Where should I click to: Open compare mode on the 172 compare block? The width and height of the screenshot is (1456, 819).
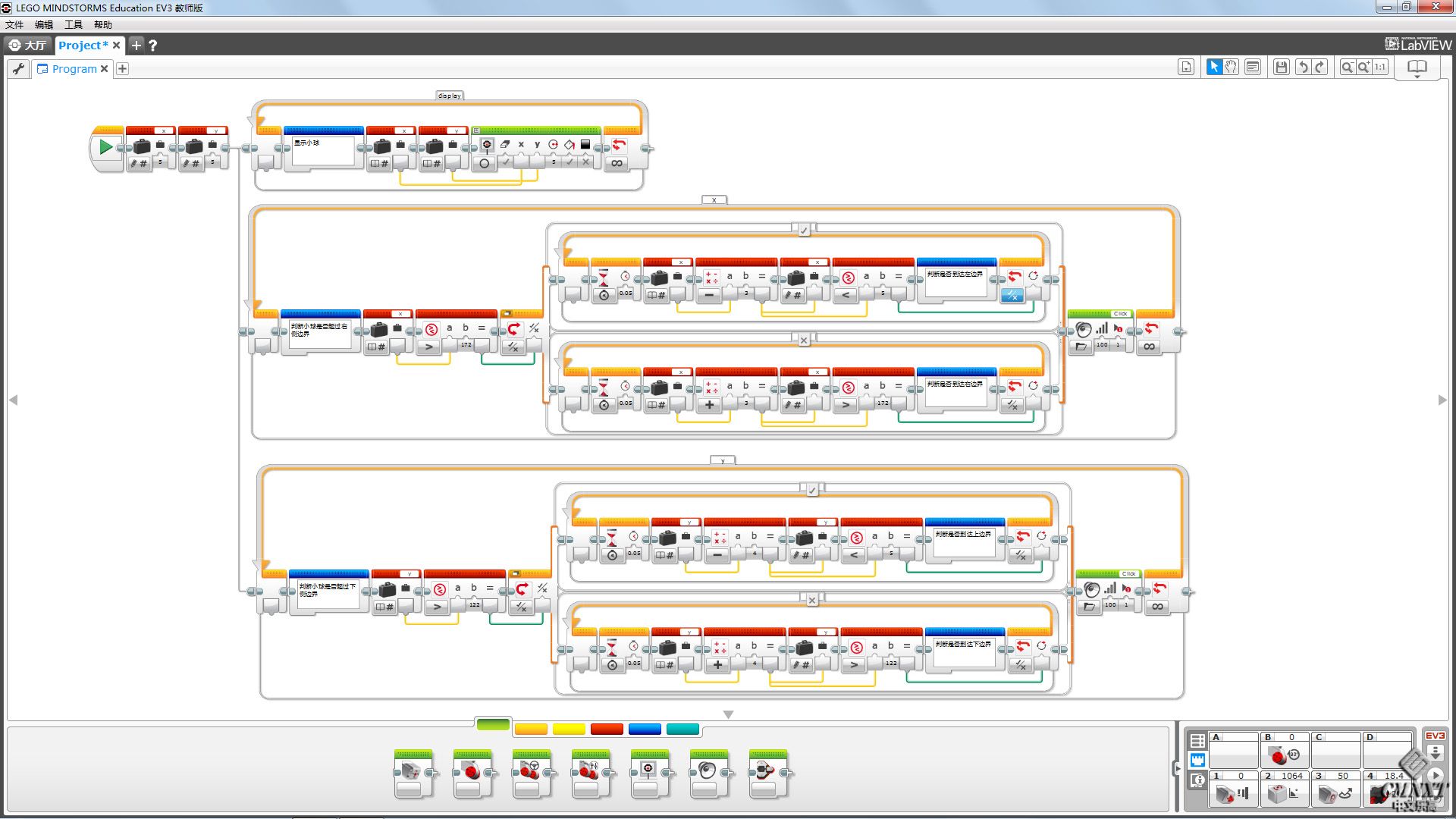point(428,347)
